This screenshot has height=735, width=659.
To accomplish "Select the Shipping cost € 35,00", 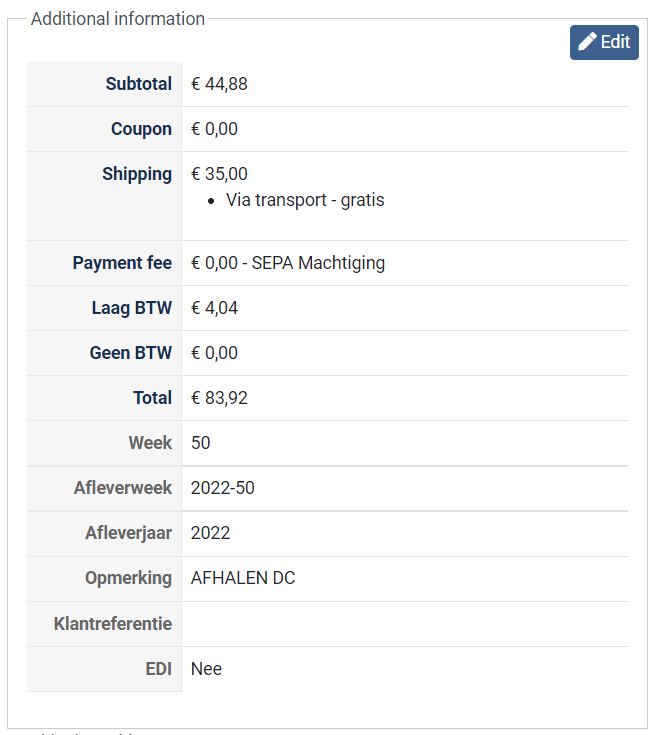I will (219, 174).
